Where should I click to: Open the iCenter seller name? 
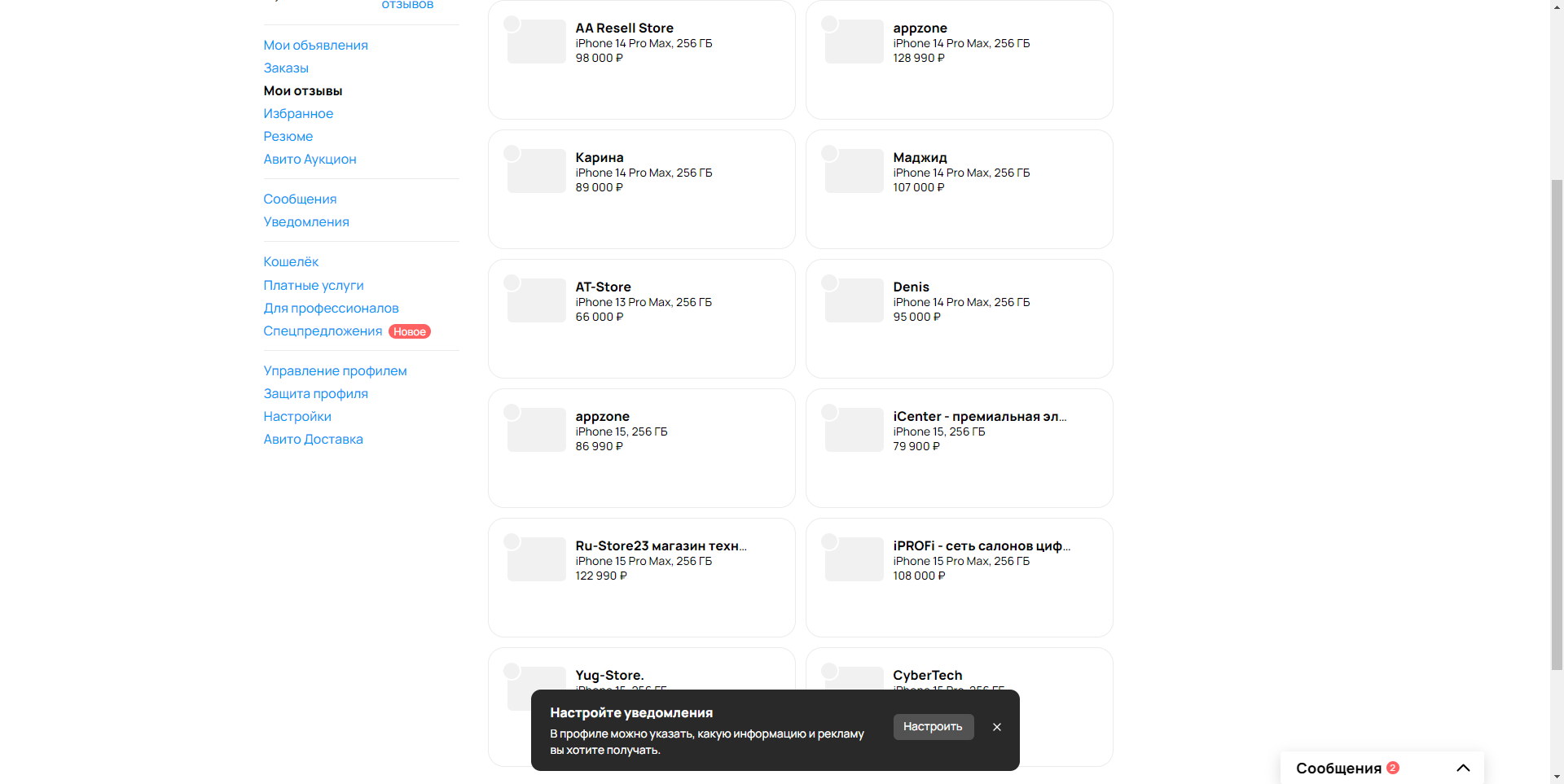980,416
